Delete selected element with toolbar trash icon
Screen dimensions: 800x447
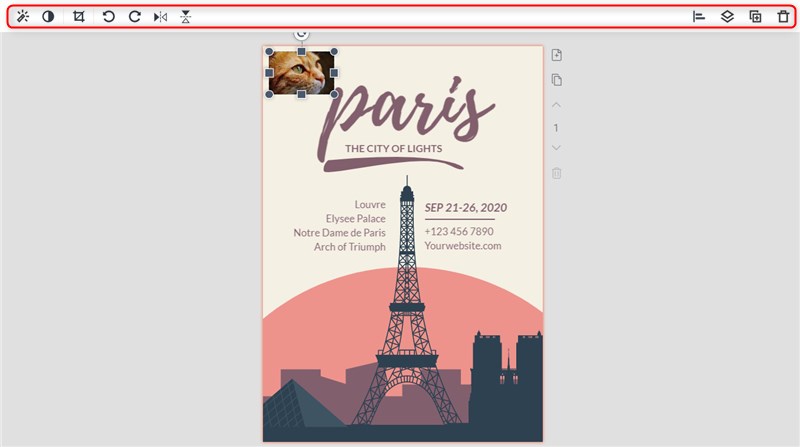[x=783, y=17]
